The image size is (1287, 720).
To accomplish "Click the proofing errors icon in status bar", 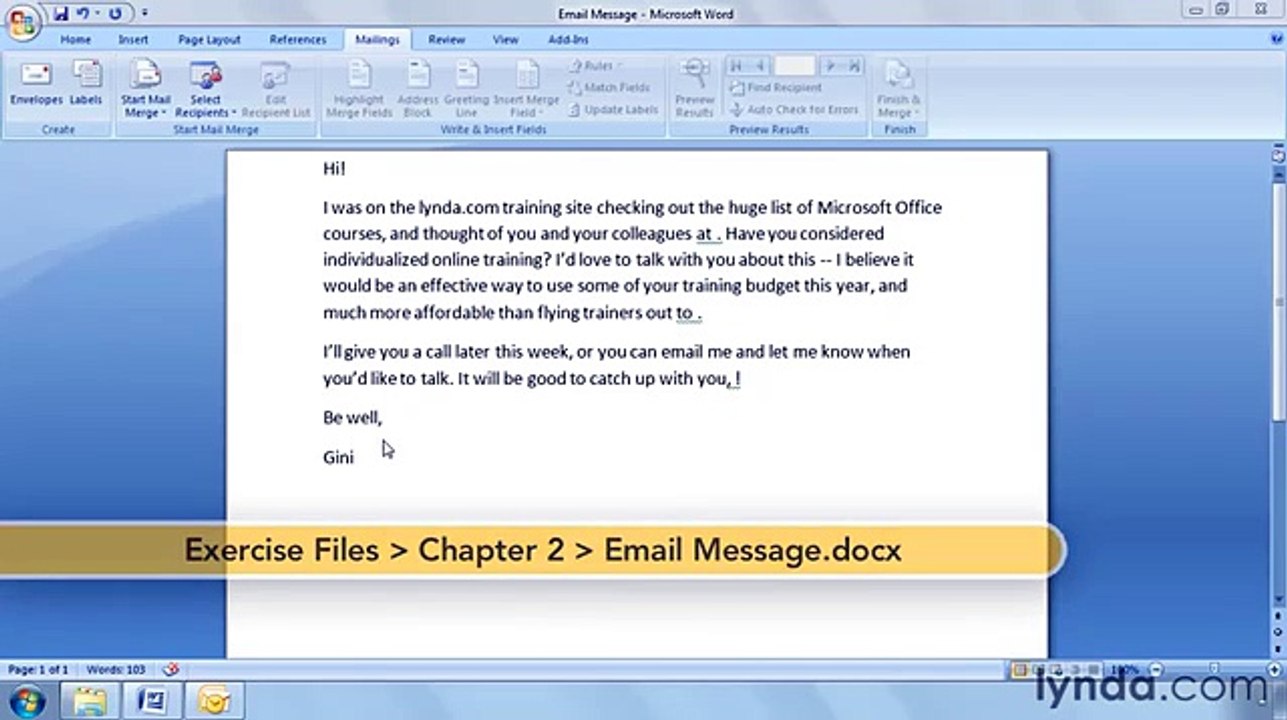I will (171, 670).
